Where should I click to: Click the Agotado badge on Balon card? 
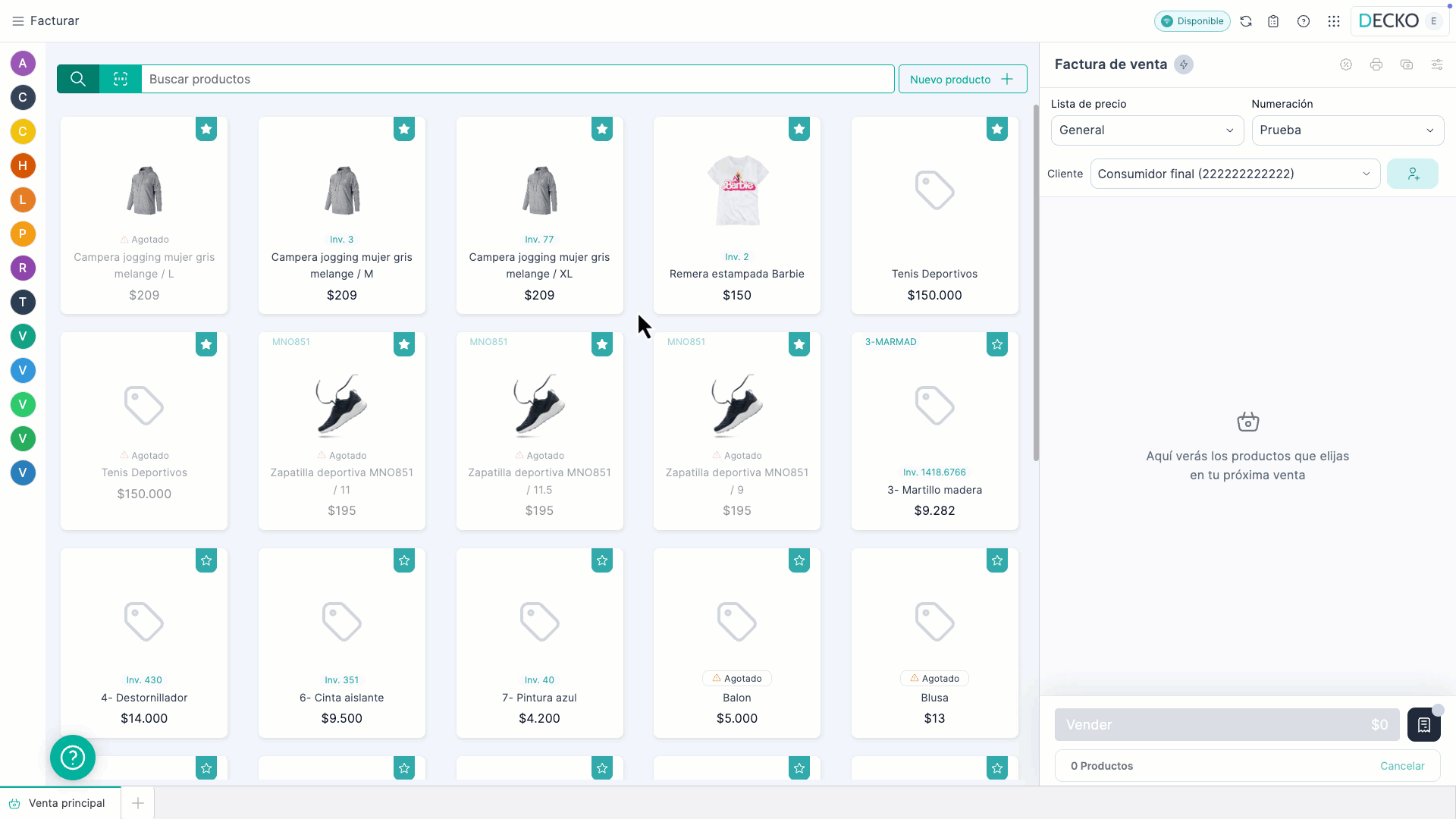737,679
